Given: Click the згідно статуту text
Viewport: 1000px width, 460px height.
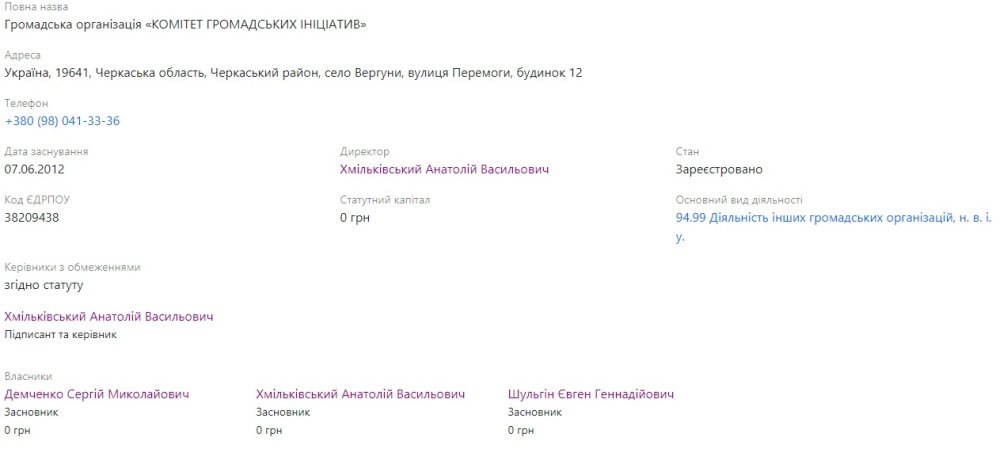Looking at the screenshot, I should (44, 285).
